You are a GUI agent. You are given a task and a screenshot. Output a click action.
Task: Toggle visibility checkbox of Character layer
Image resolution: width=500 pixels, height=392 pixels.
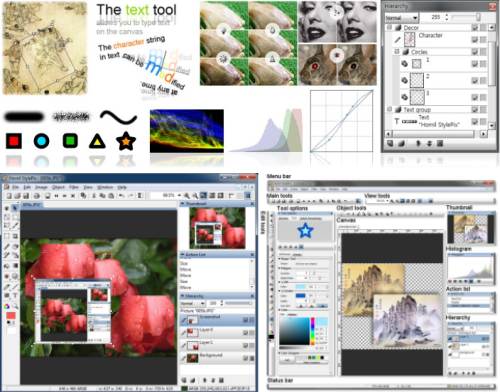pos(475,40)
